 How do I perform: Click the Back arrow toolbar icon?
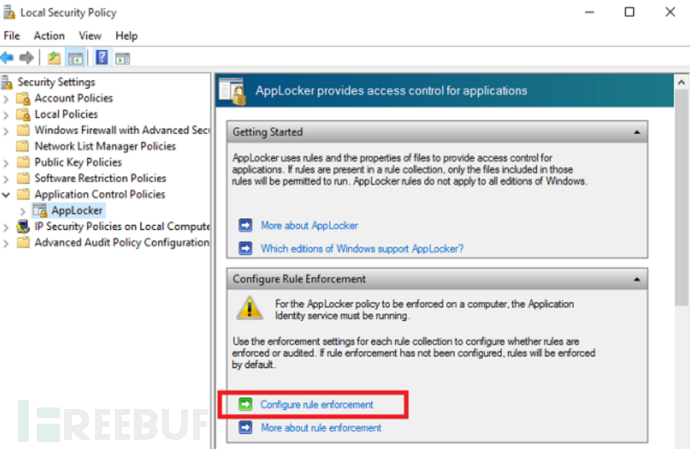pyautogui.click(x=8, y=57)
